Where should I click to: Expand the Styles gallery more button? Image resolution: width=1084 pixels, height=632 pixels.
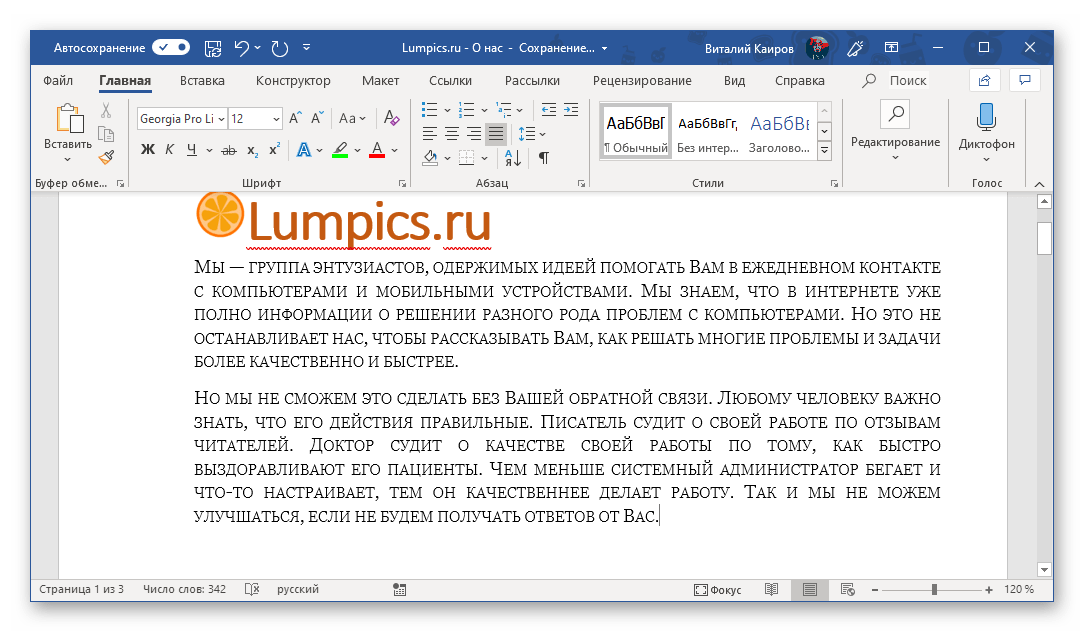pos(825,151)
